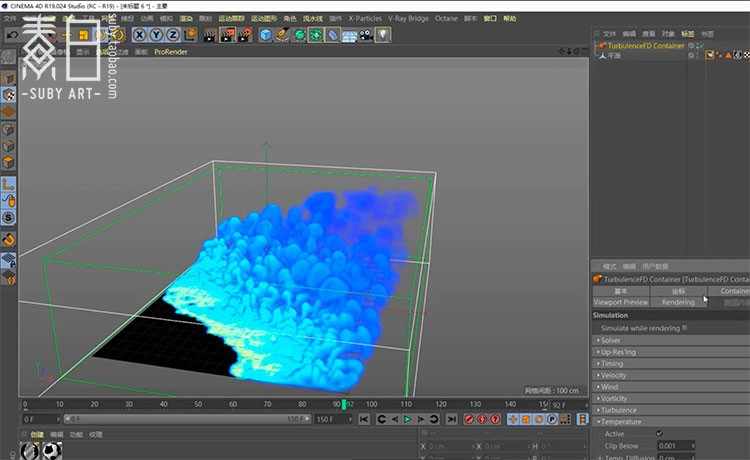Click the Floor environment icon
Viewport: 750px width, 460px height.
(349, 36)
